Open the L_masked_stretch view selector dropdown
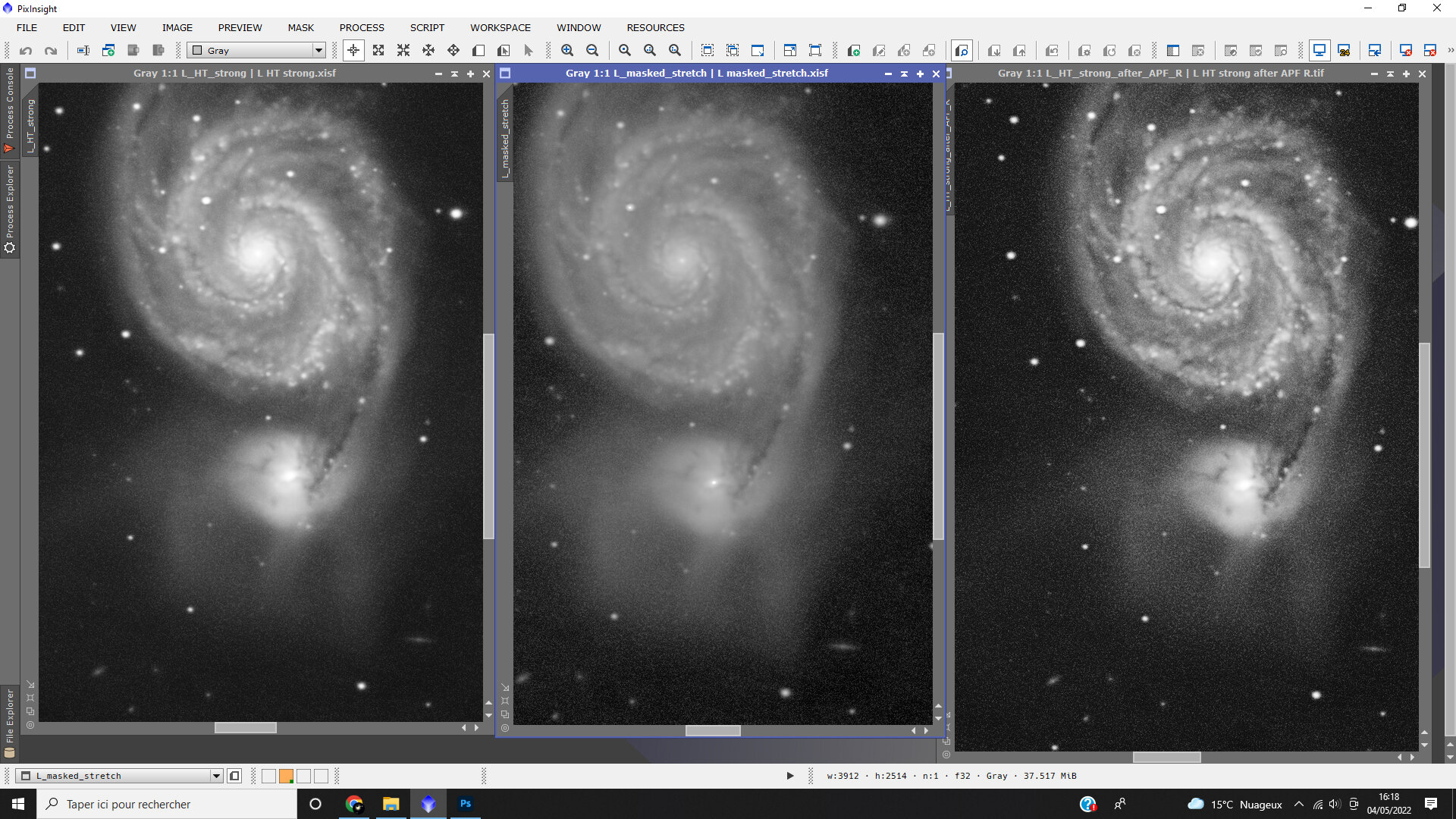Screen dimensions: 1456x819 [x=216, y=776]
